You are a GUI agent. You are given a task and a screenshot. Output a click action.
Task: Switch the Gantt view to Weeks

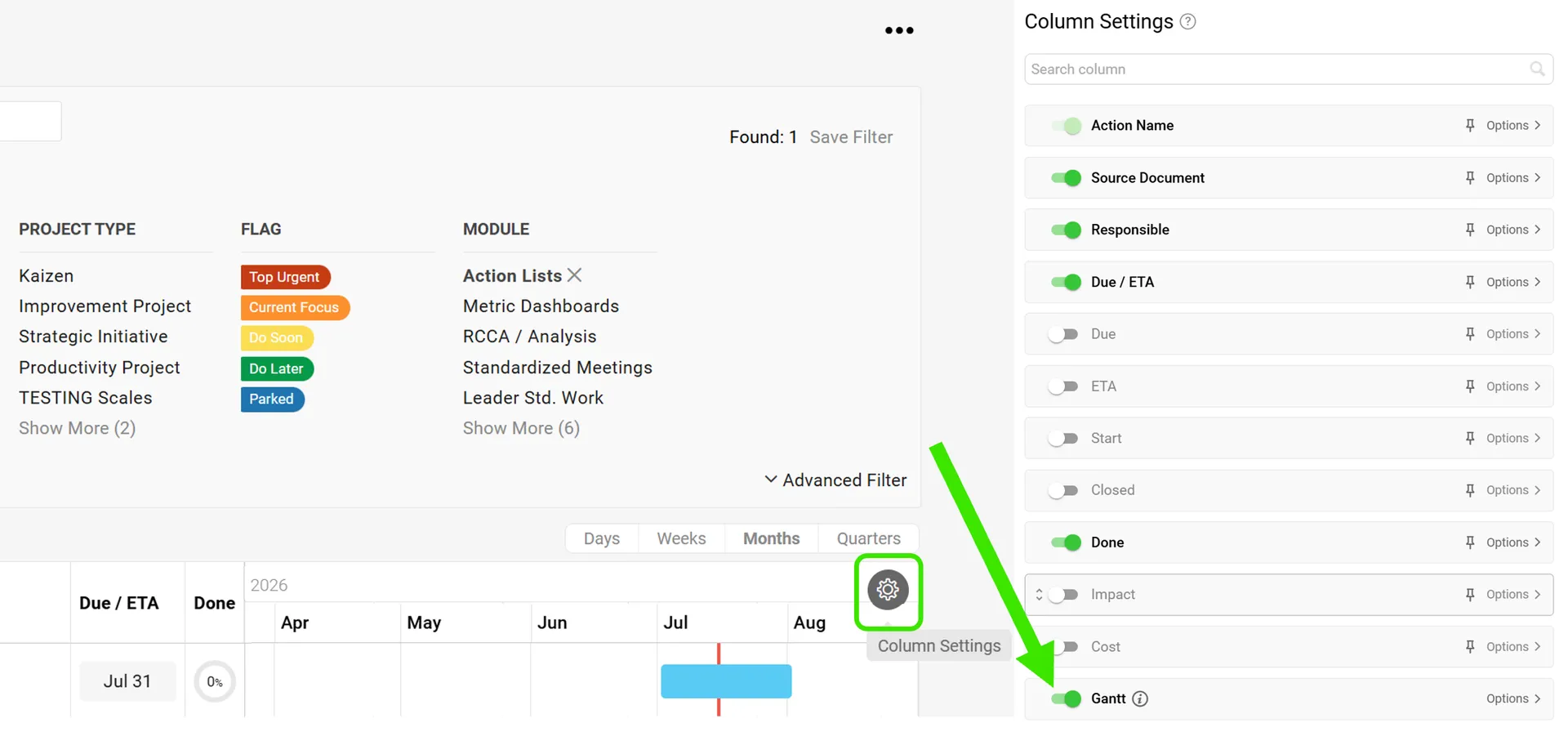click(681, 538)
